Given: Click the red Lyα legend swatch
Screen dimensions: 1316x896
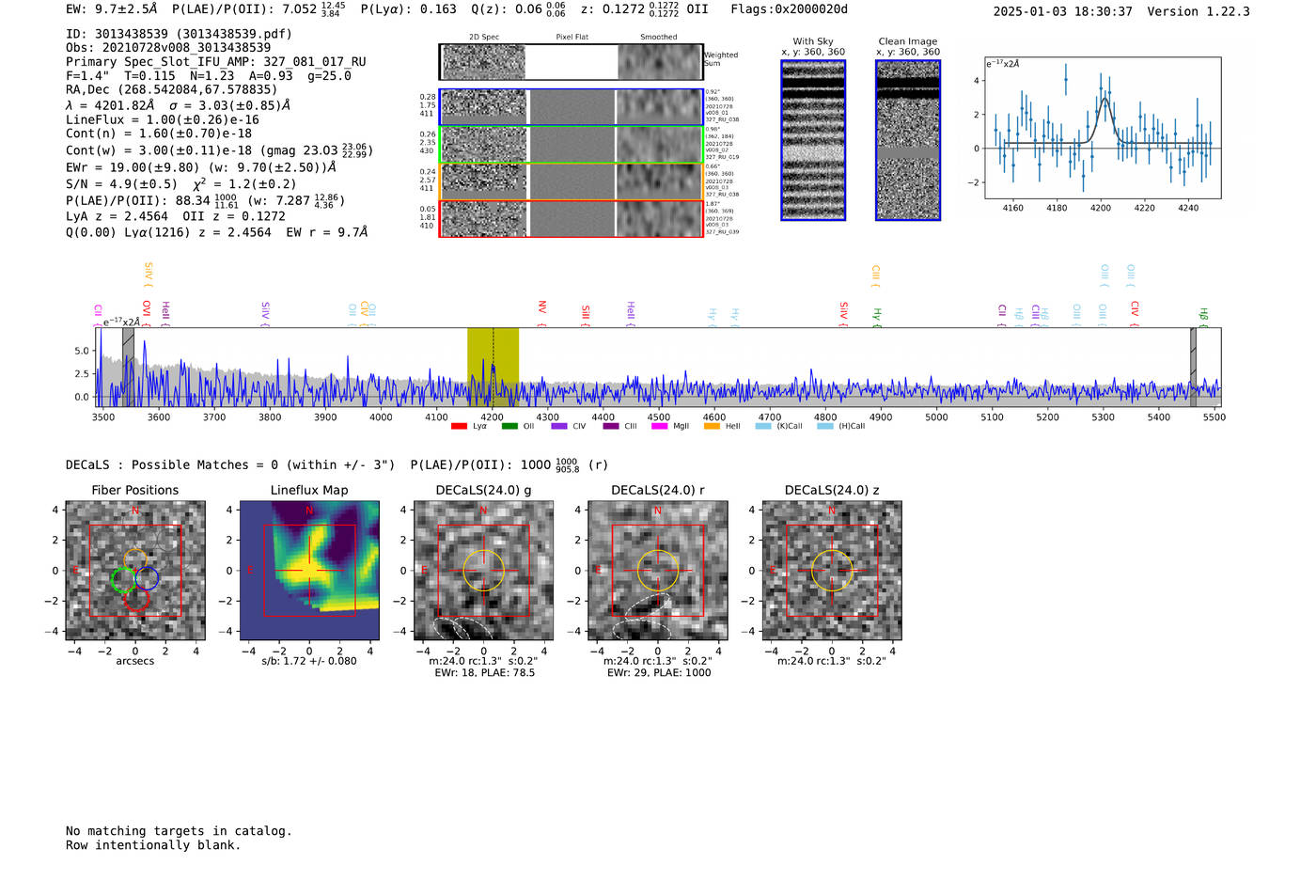Looking at the screenshot, I should pyautogui.click(x=459, y=426).
